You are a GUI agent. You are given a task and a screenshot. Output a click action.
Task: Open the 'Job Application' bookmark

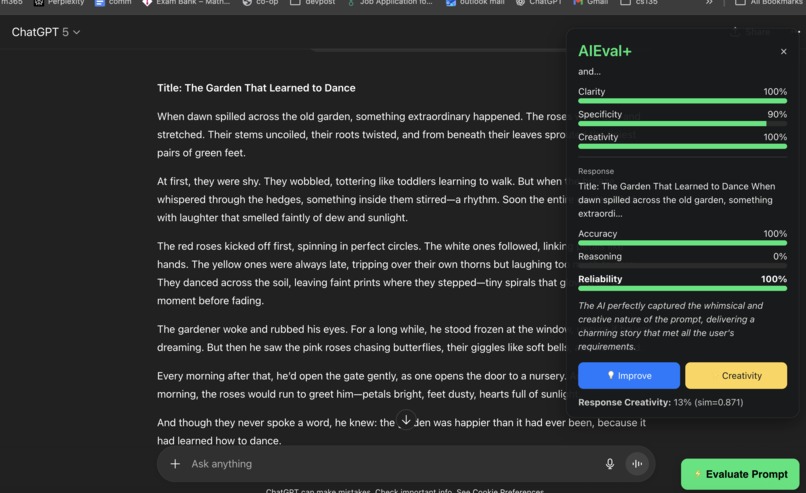click(390, 3)
